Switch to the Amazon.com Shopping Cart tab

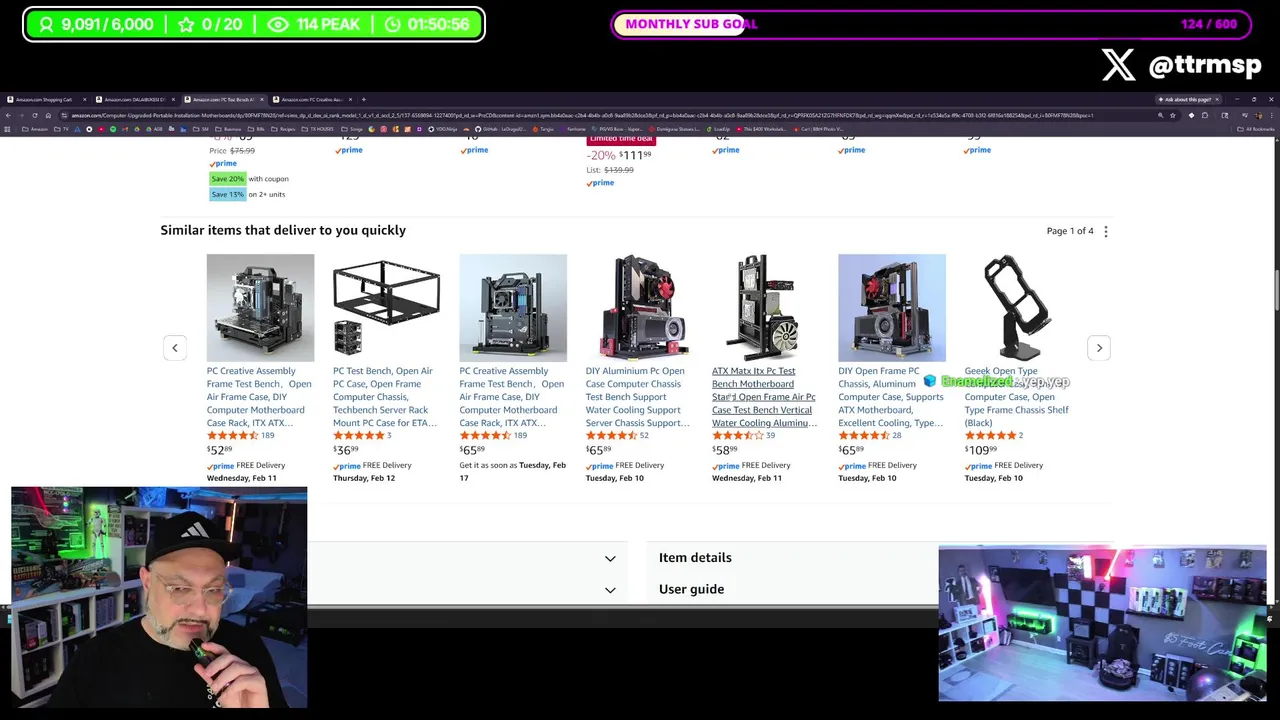point(44,99)
